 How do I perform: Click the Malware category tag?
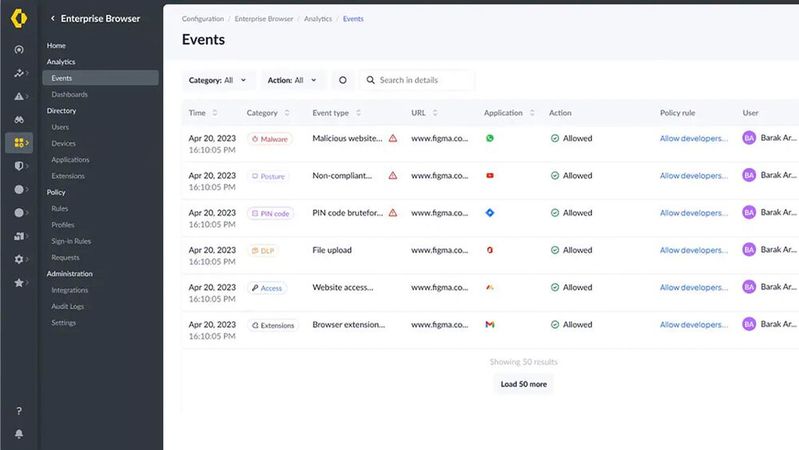coord(270,139)
